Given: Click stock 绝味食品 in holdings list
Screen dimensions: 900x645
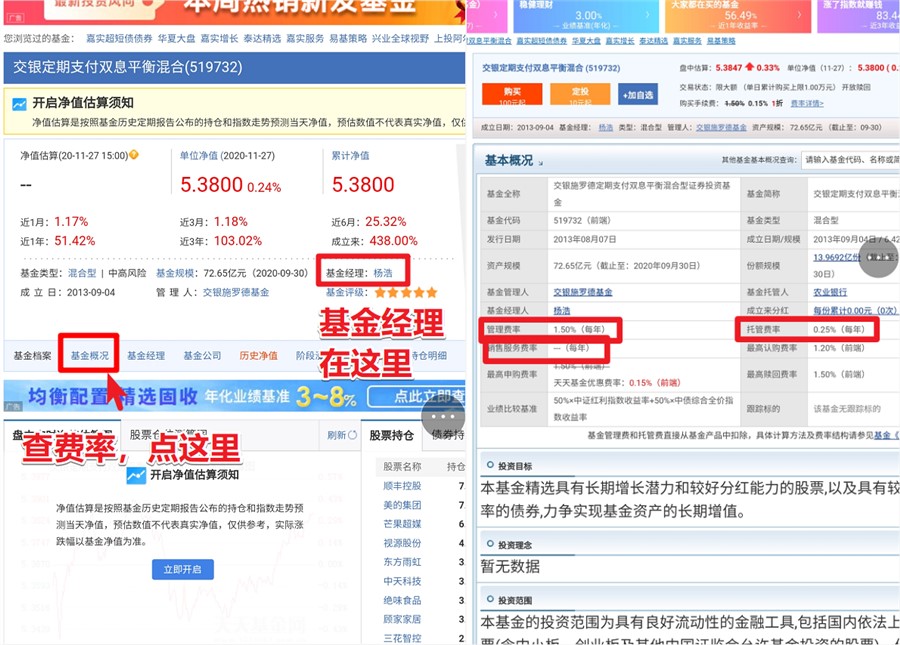Looking at the screenshot, I should click(402, 600).
